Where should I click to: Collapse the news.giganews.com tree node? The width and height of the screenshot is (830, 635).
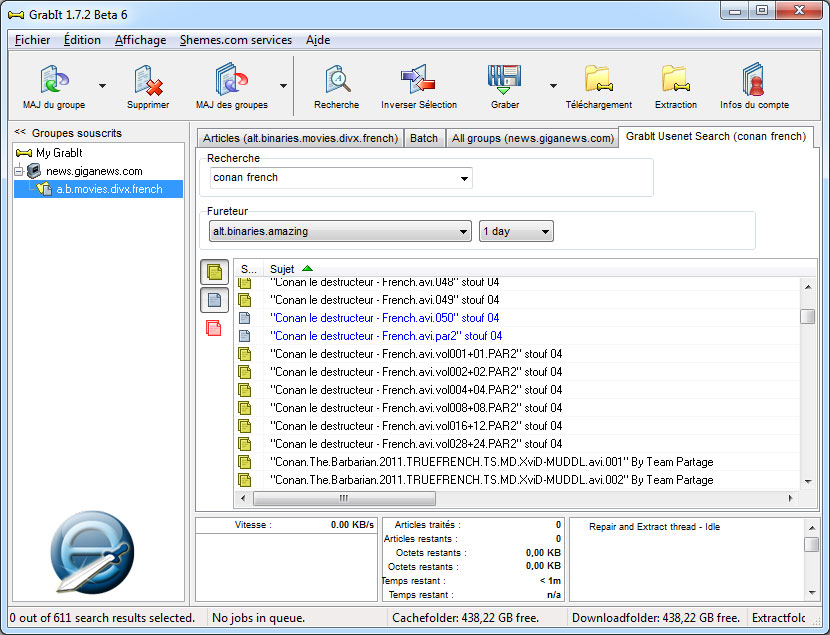[19, 171]
